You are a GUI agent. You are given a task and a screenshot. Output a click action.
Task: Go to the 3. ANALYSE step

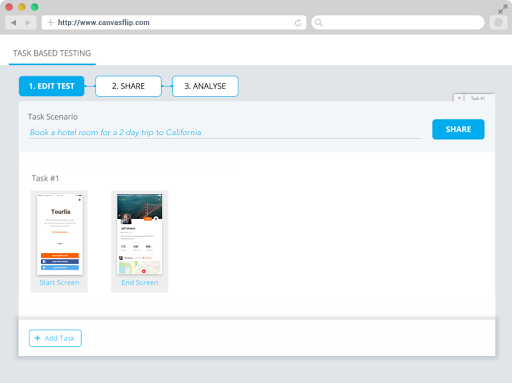tap(205, 86)
